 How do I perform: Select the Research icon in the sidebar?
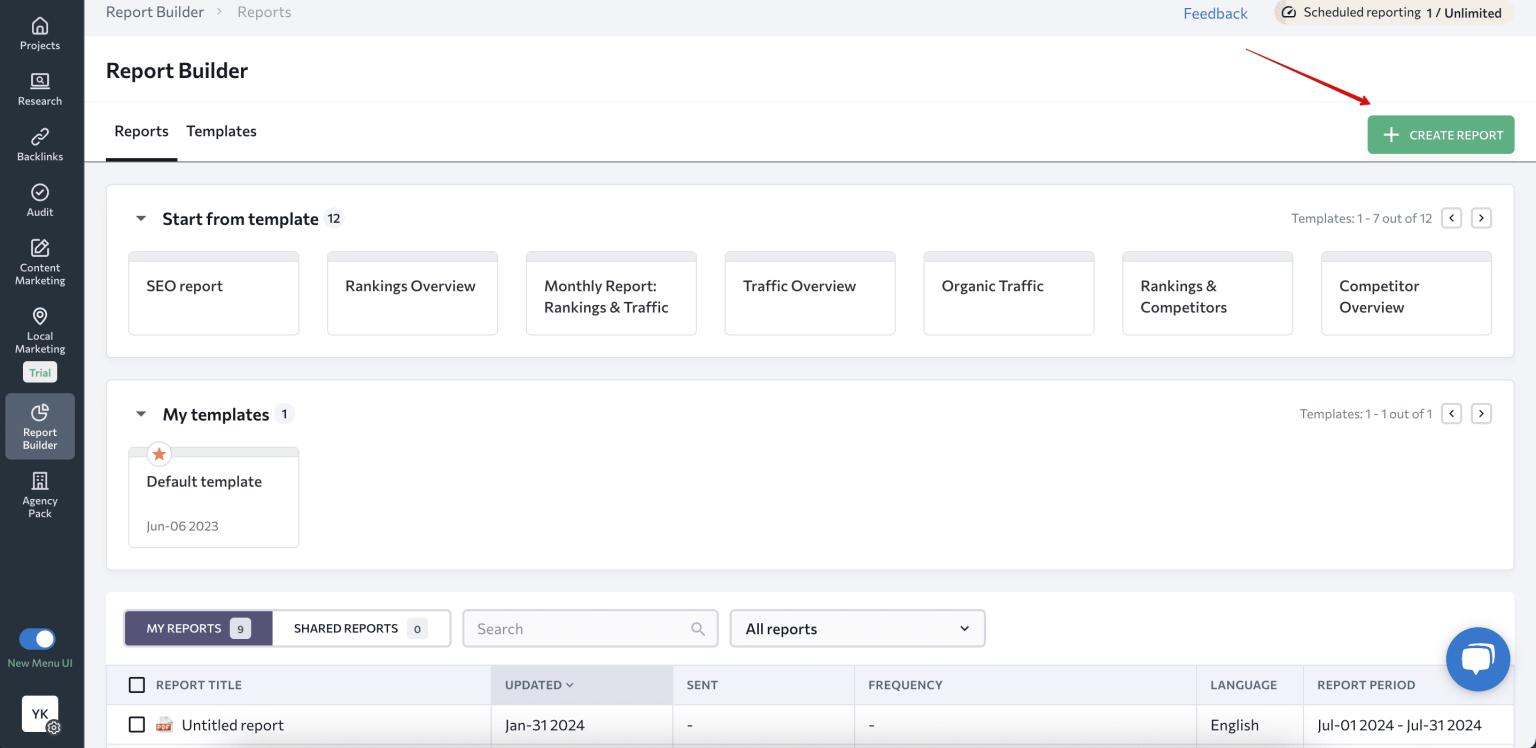click(39, 87)
